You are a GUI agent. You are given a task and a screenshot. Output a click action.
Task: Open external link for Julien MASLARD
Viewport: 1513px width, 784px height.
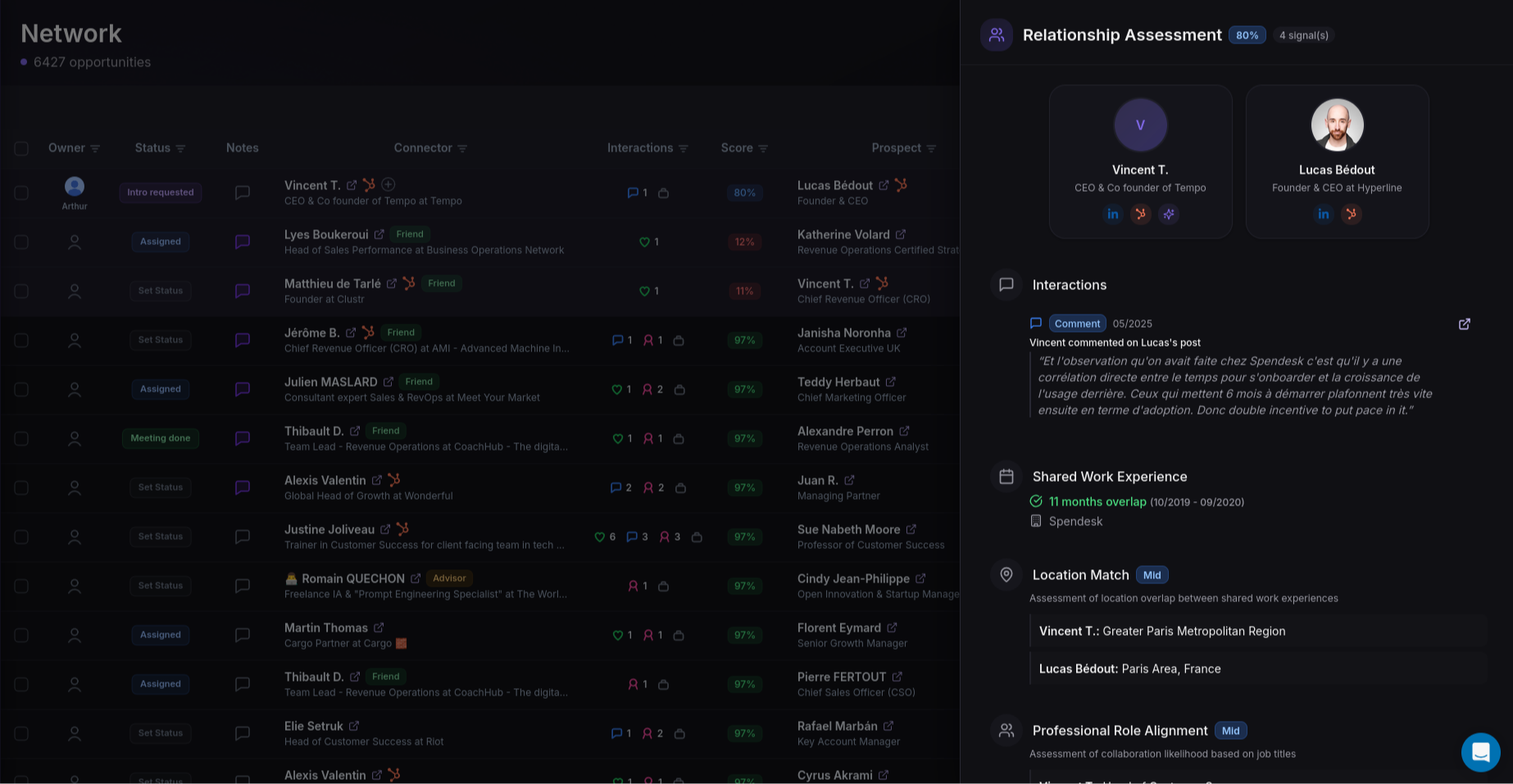click(x=388, y=382)
